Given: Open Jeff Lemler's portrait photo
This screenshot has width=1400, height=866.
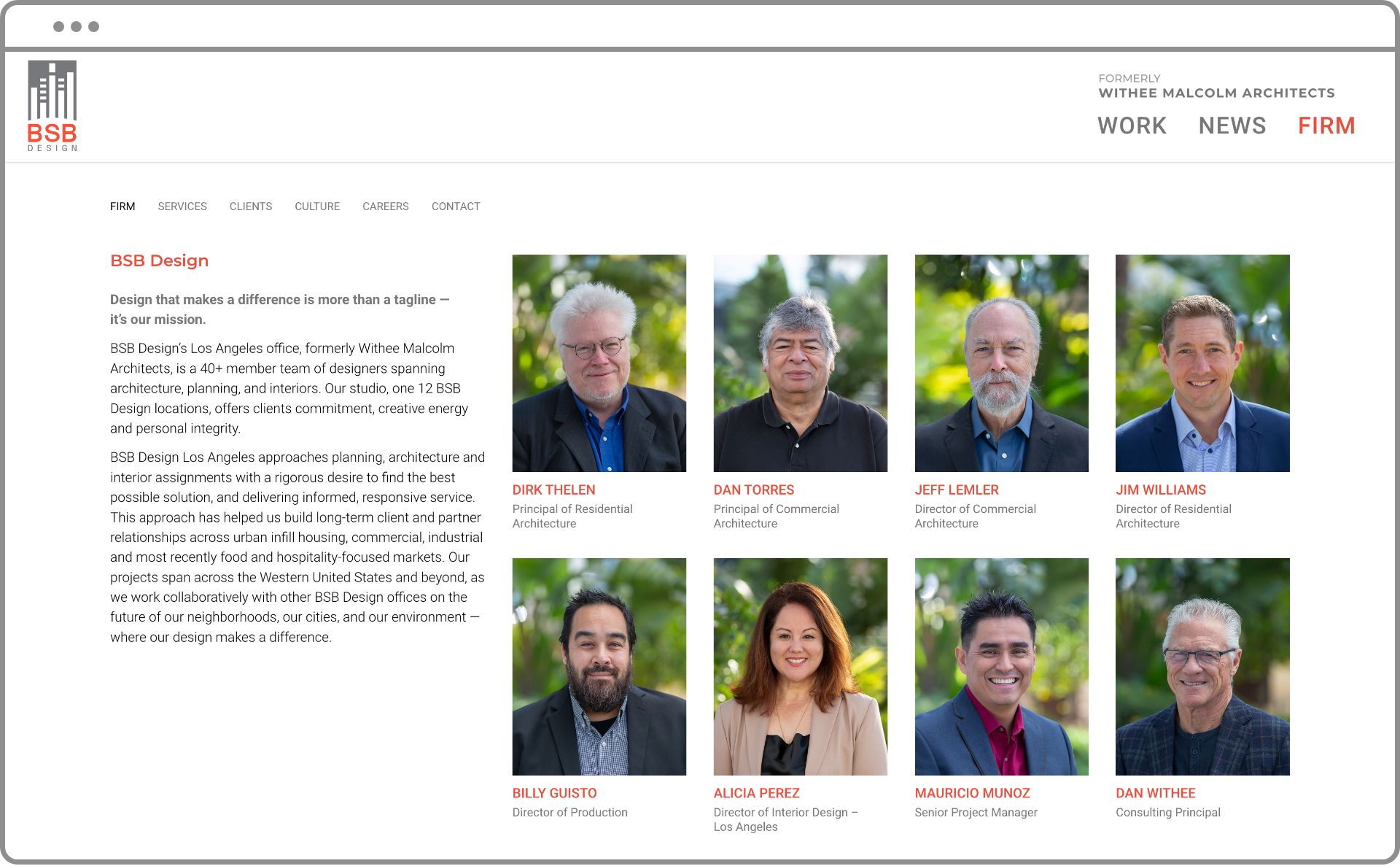Looking at the screenshot, I should coord(1002,363).
